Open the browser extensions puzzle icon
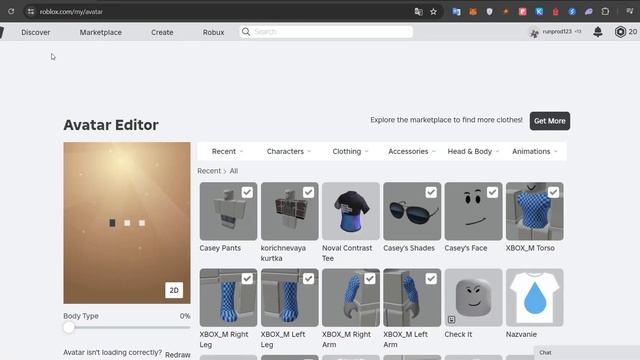This screenshot has height=360, width=640. [605, 12]
